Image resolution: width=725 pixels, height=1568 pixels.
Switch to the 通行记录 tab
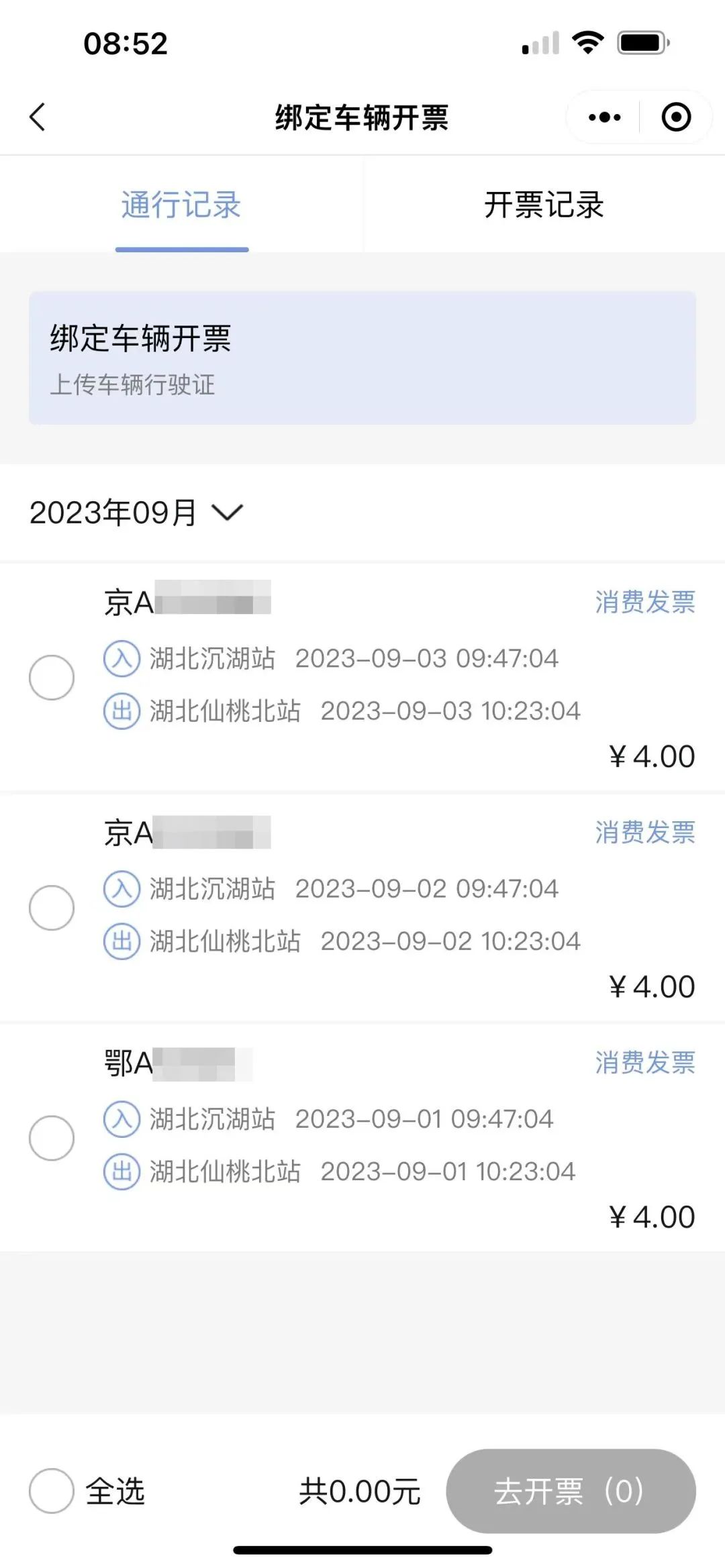point(181,205)
